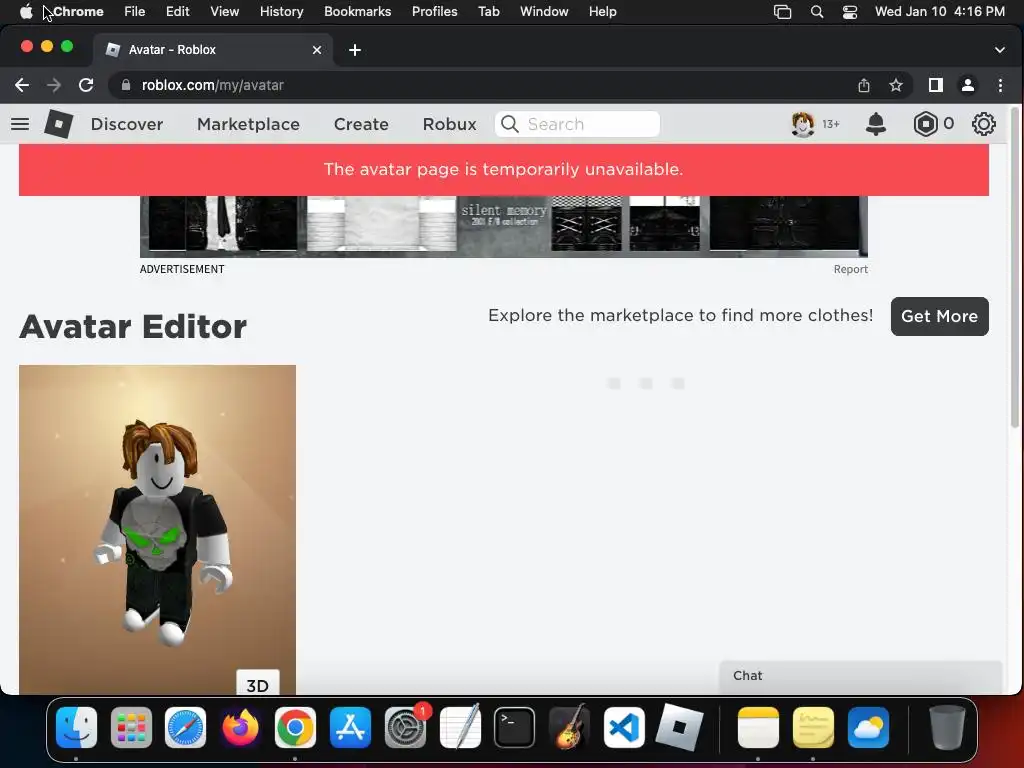
Task: Click the Robux balance icon
Action: 925,124
